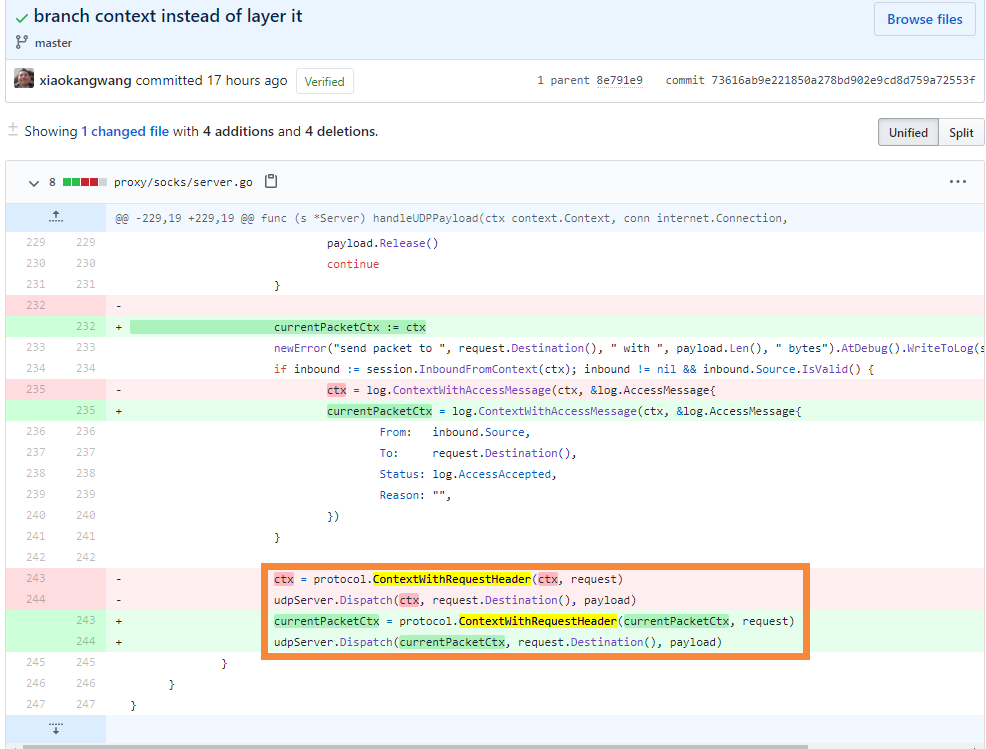Image resolution: width=986 pixels, height=749 pixels.
Task: Switch to Unified diff view
Action: pyautogui.click(x=908, y=133)
